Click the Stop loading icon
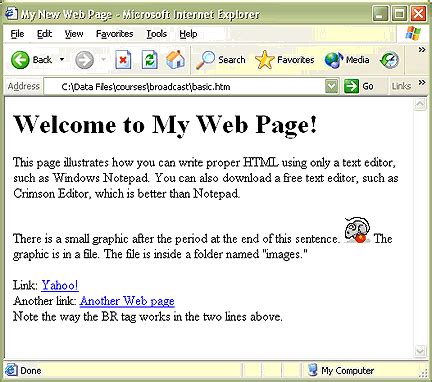The image size is (432, 382). click(123, 60)
